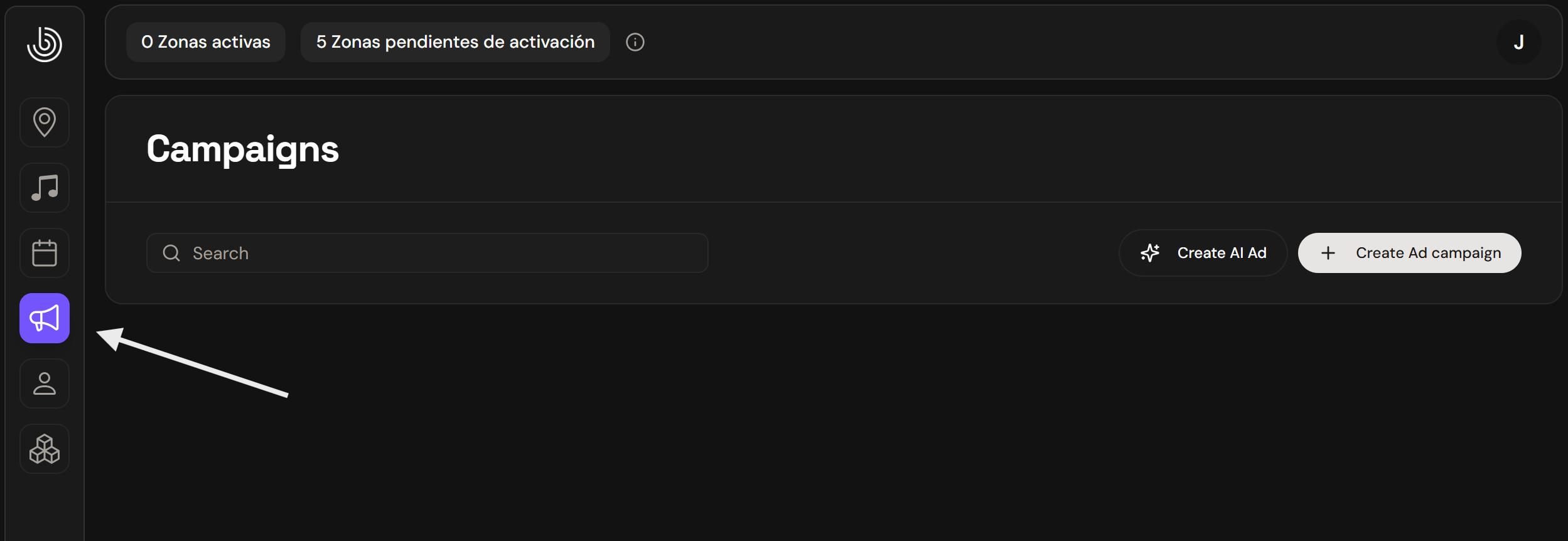The height and width of the screenshot is (541, 1568).
Task: Open the stacked cubes integrations section
Action: click(45, 449)
